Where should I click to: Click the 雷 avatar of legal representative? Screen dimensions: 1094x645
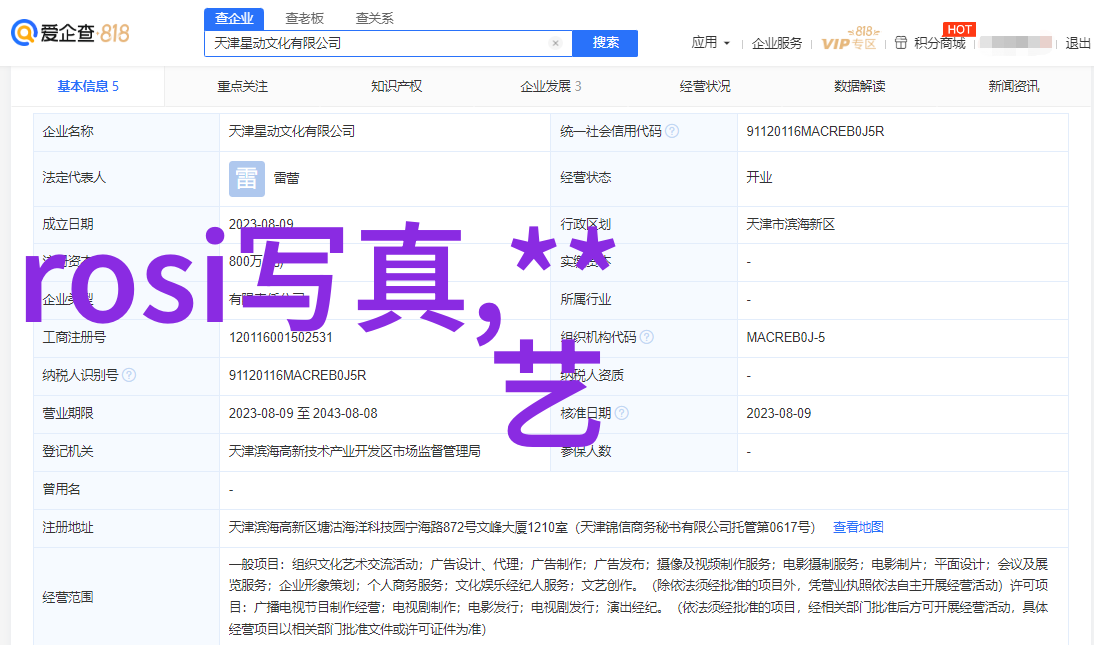[x=247, y=179]
